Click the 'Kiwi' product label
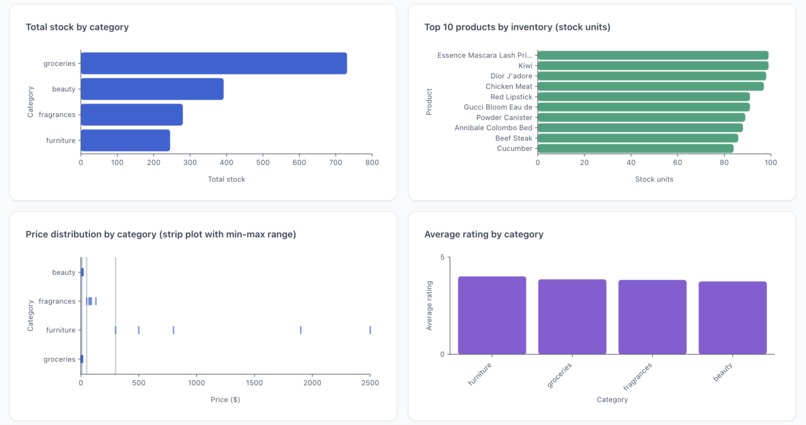The image size is (806, 425). [x=525, y=65]
